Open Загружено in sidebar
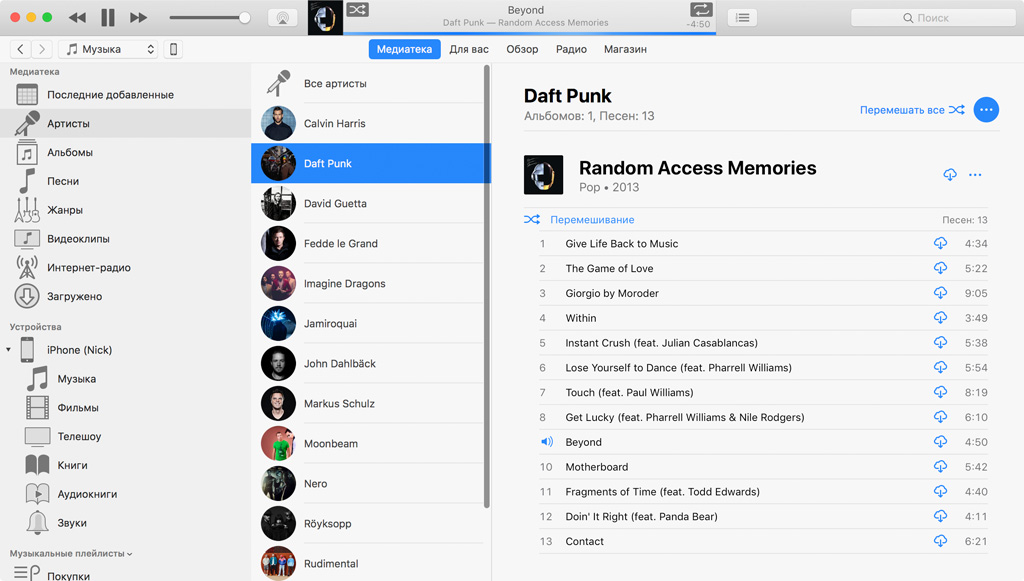 click(125, 296)
